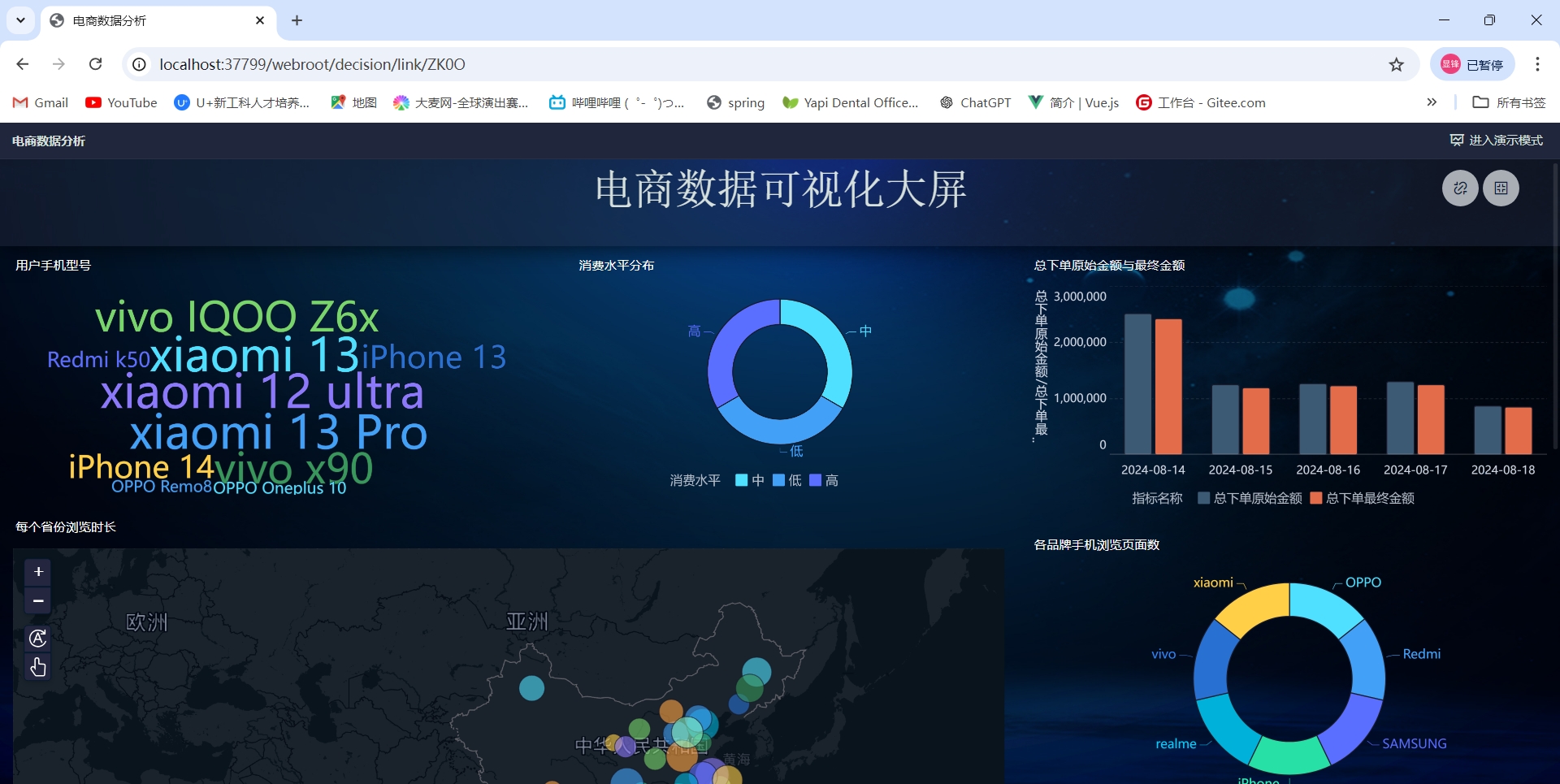This screenshot has height=784, width=1560.
Task: Zoom out on the map
Action: point(38,600)
